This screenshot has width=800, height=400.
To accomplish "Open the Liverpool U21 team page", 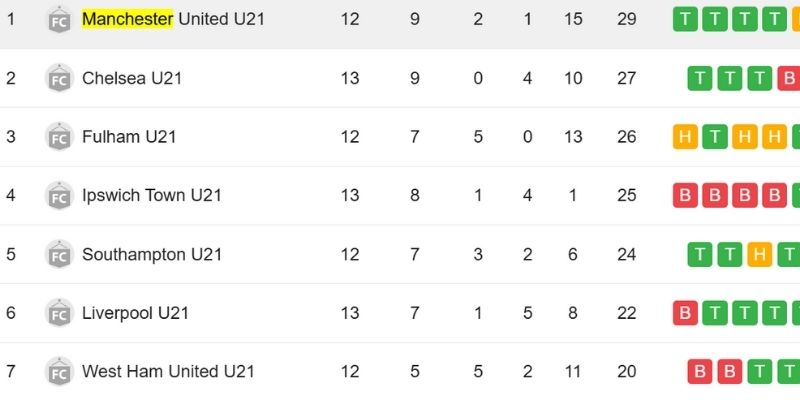I will 135,313.
